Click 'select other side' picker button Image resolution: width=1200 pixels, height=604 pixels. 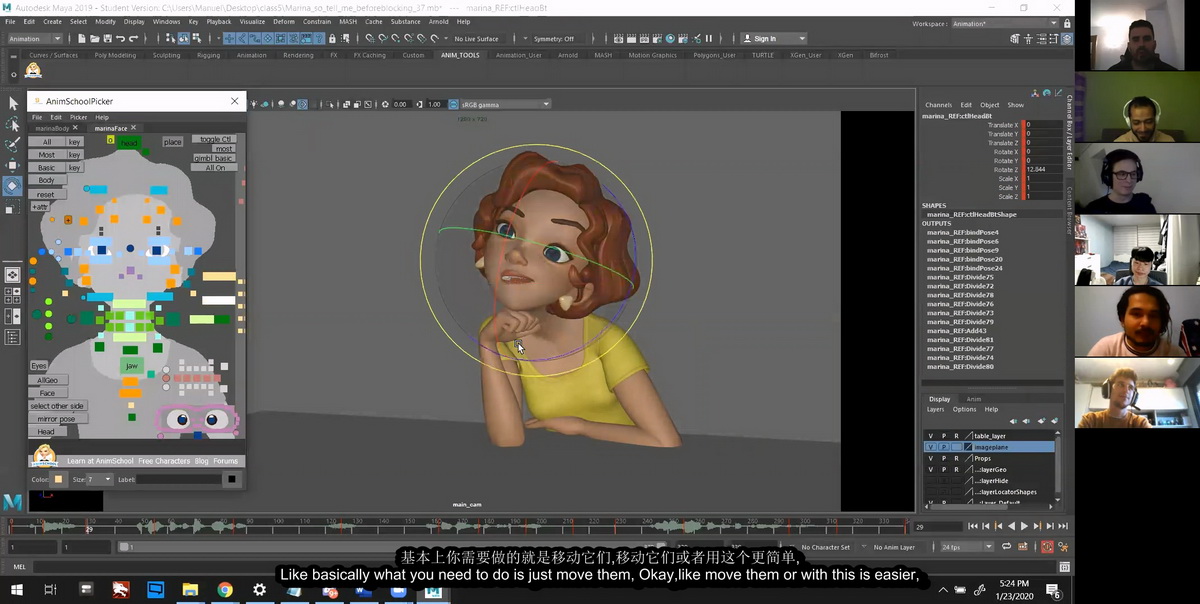tap(58, 406)
